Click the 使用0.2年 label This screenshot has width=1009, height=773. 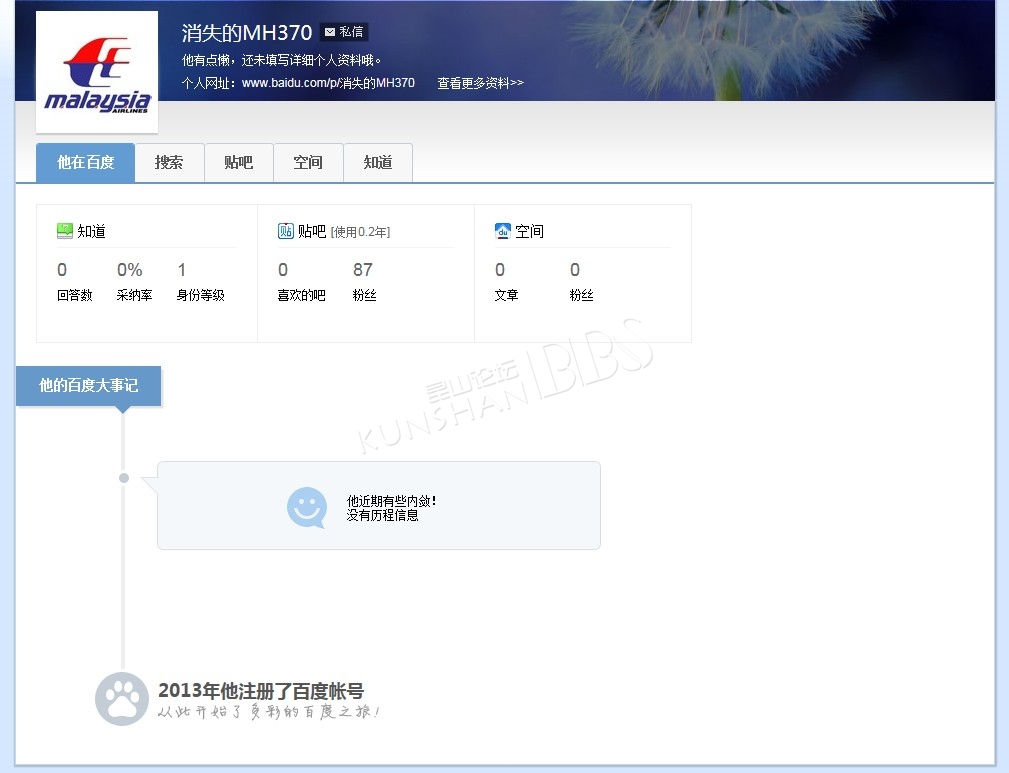(x=360, y=232)
